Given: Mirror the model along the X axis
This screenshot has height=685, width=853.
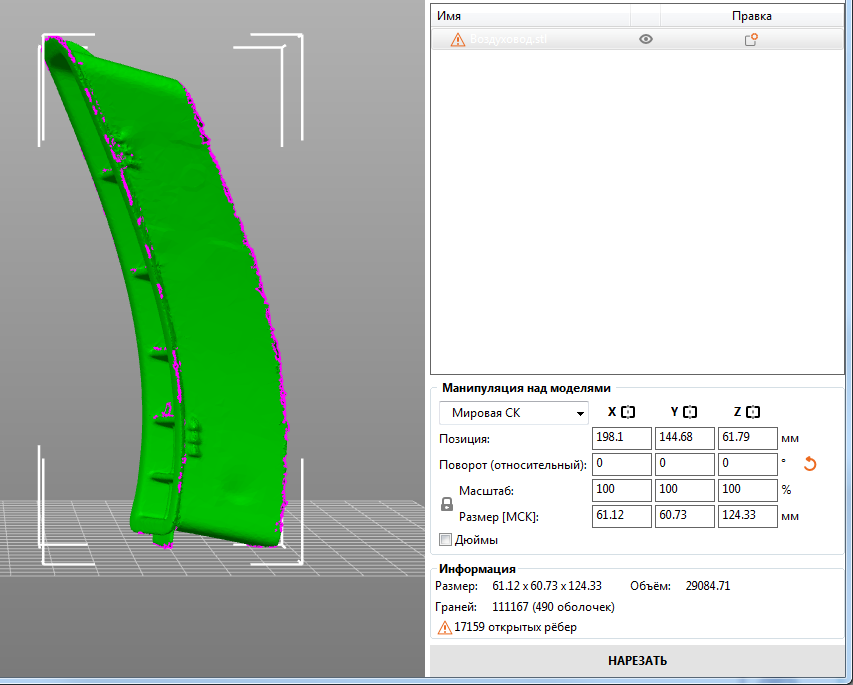Looking at the screenshot, I should [629, 412].
